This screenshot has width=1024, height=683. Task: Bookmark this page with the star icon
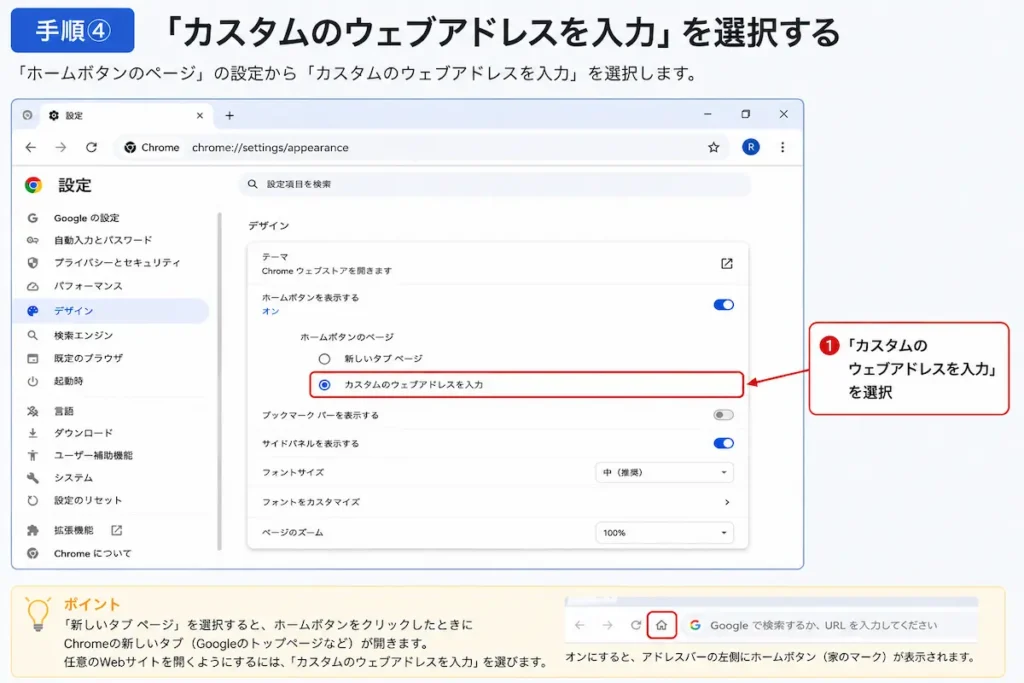[713, 148]
